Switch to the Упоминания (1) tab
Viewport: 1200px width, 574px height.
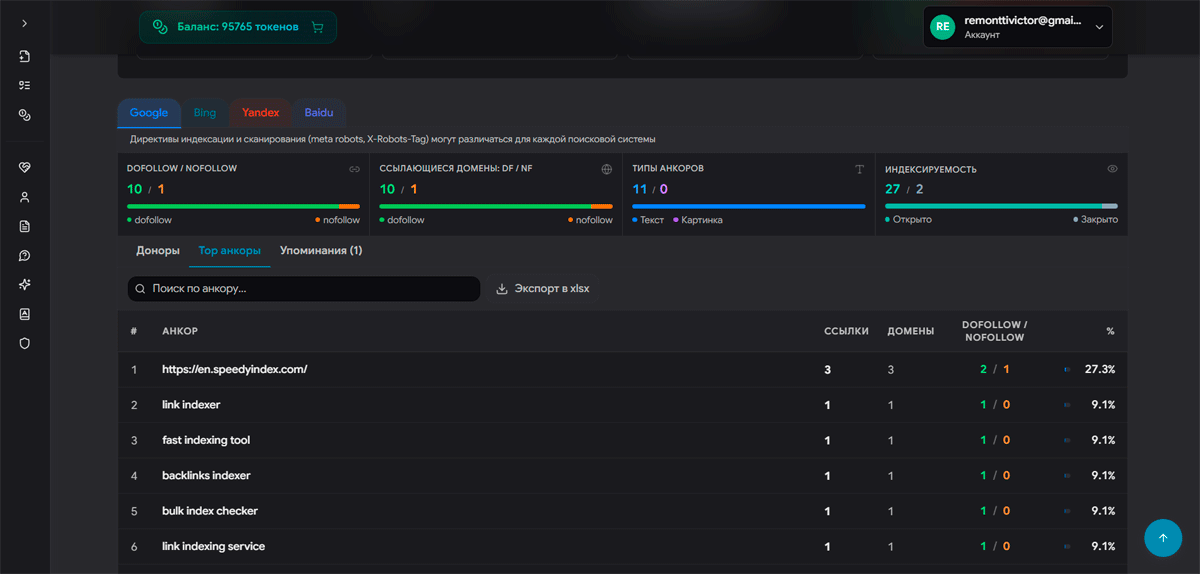point(321,250)
